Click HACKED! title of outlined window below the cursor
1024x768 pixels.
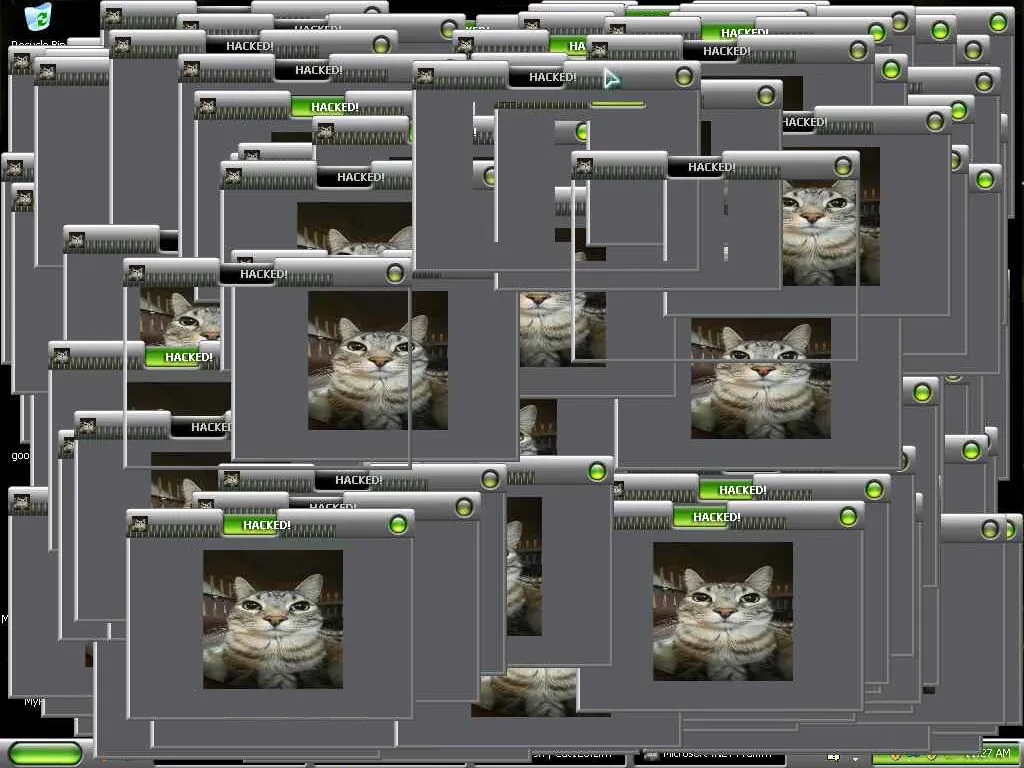tap(711, 167)
